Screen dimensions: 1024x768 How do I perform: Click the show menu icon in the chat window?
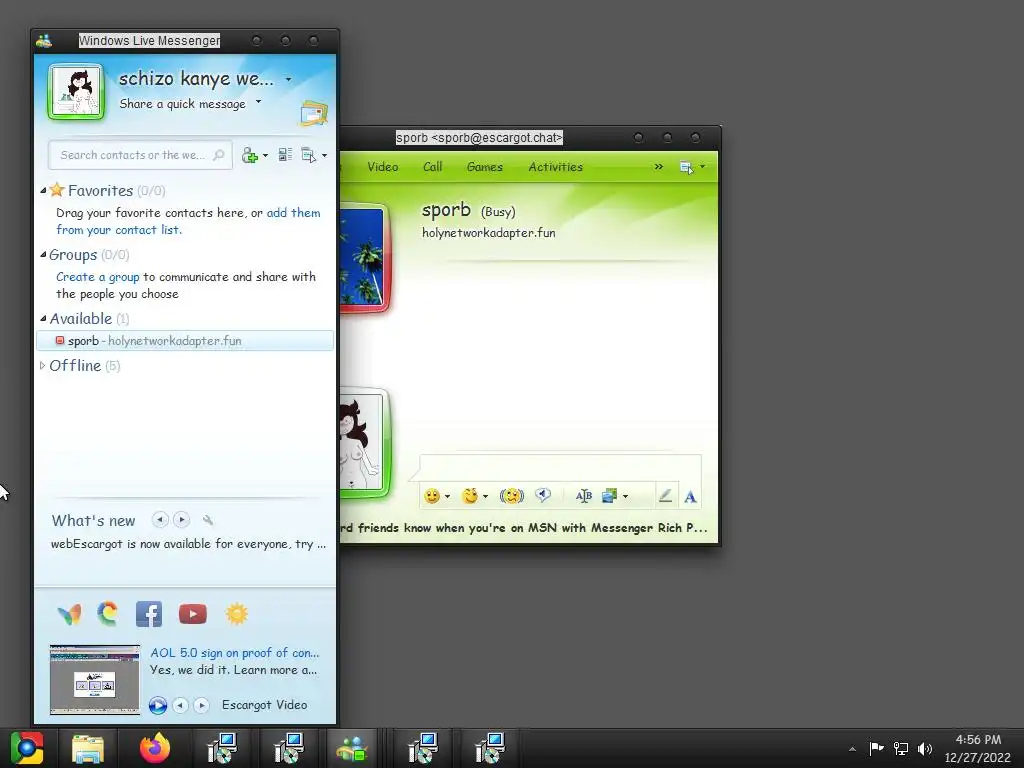686,167
